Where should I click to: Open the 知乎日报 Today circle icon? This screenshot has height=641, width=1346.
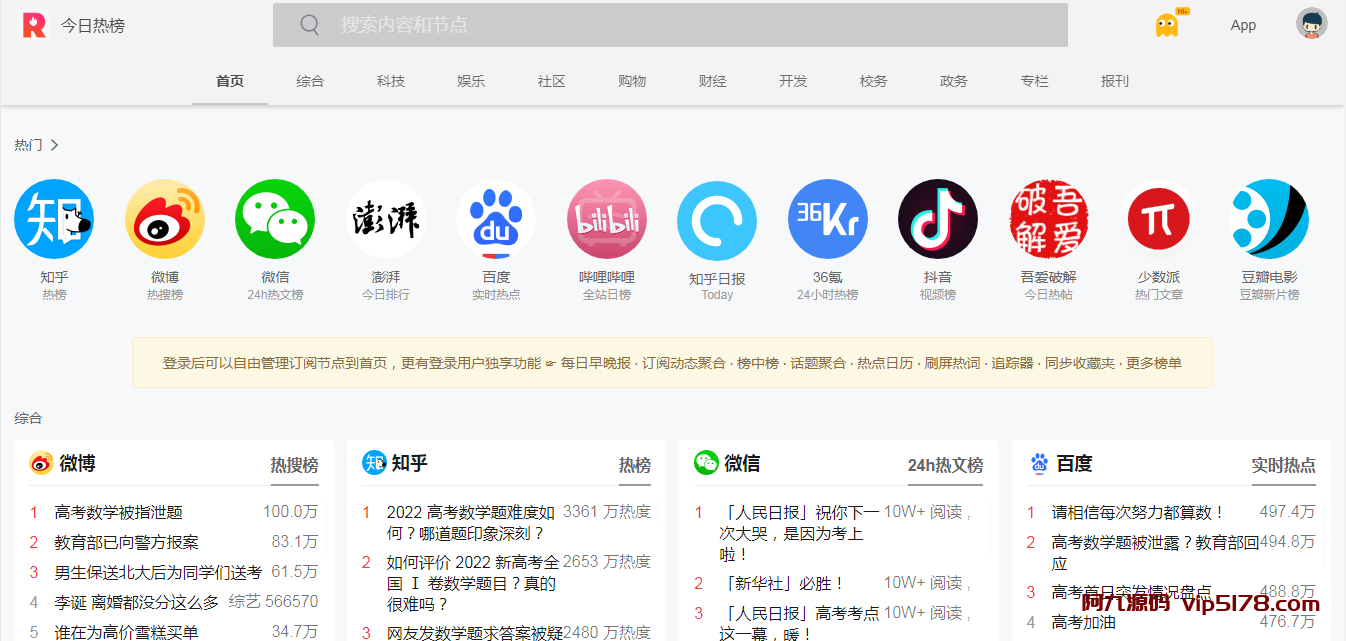[717, 220]
